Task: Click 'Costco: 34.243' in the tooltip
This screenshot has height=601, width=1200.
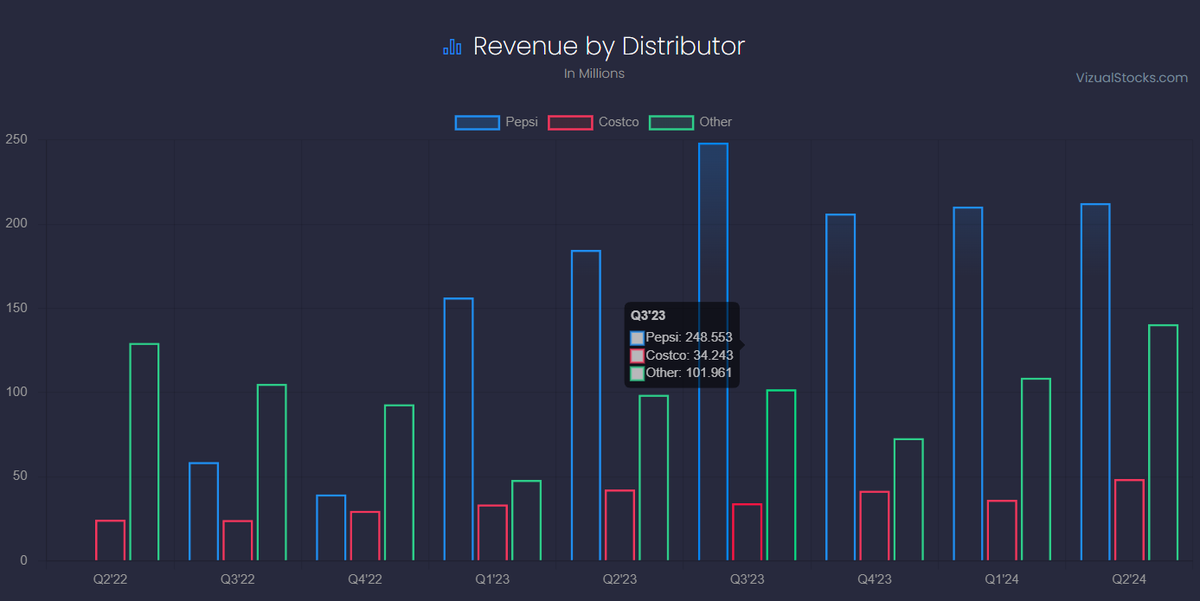Action: point(689,355)
